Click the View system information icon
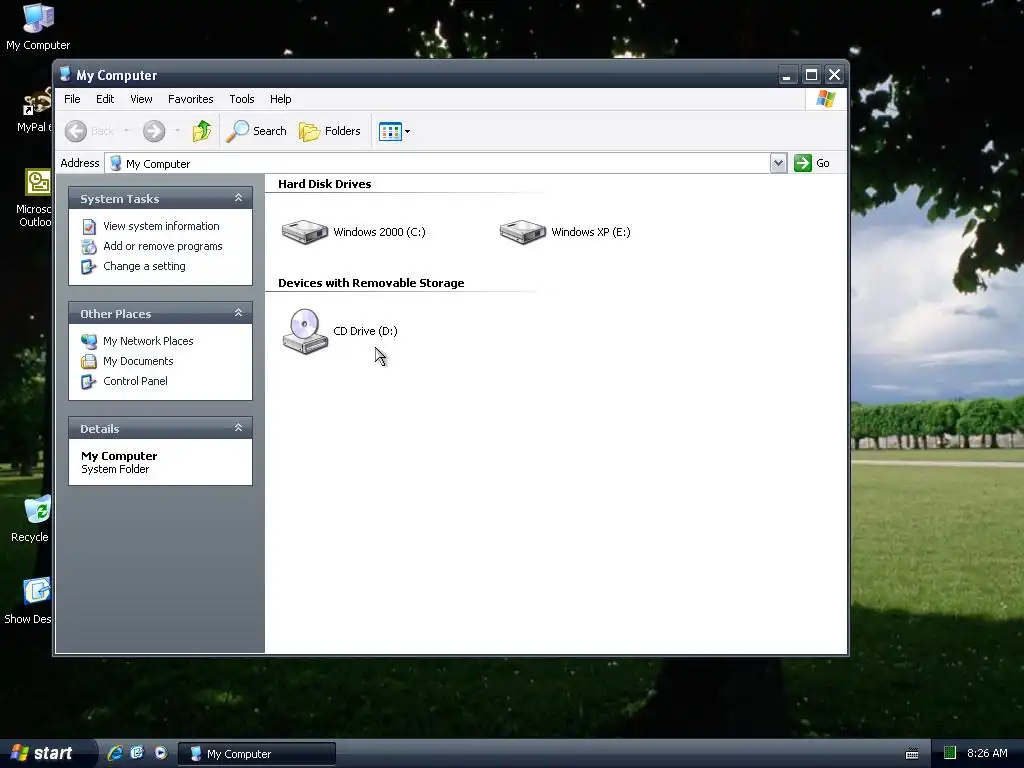 pos(89,227)
